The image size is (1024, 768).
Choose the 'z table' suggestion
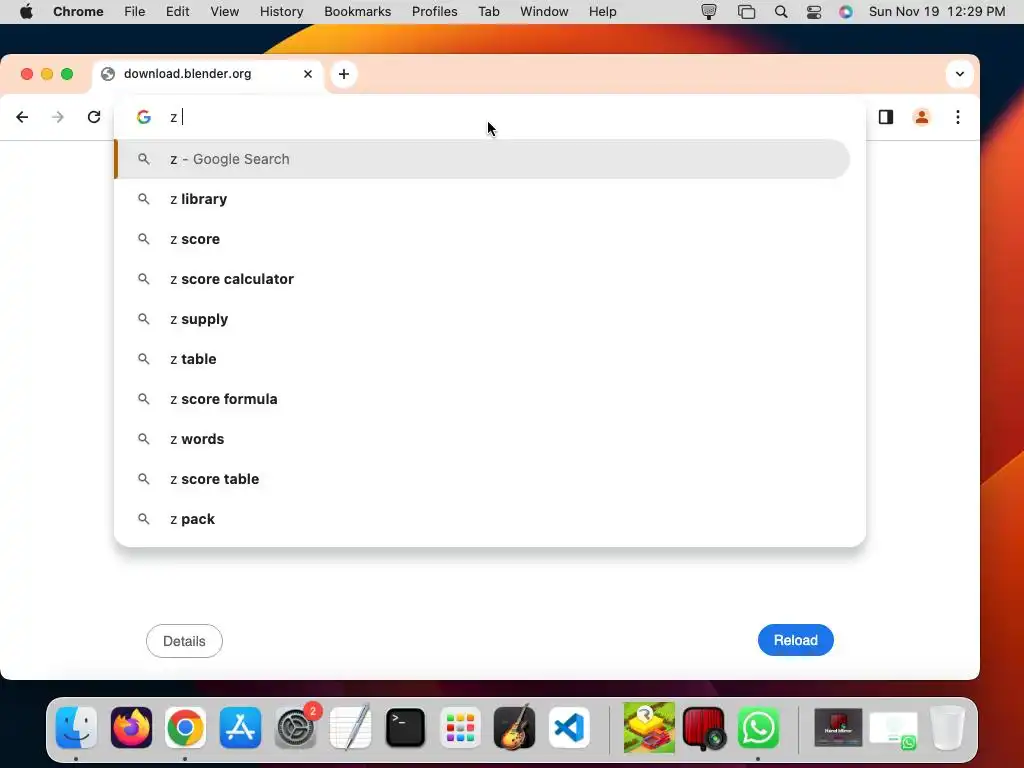(482, 359)
